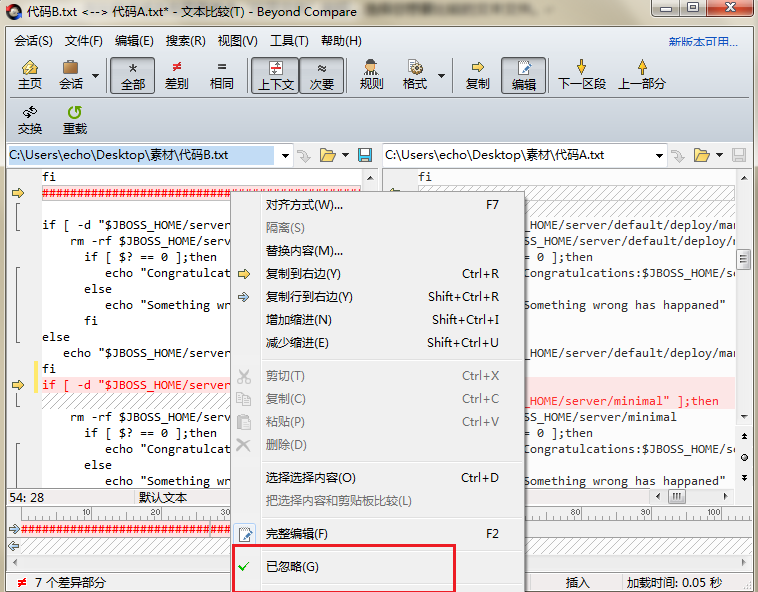Image resolution: width=758 pixels, height=592 pixels.
Task: Expand the left file path dropdown
Action: pos(285,155)
